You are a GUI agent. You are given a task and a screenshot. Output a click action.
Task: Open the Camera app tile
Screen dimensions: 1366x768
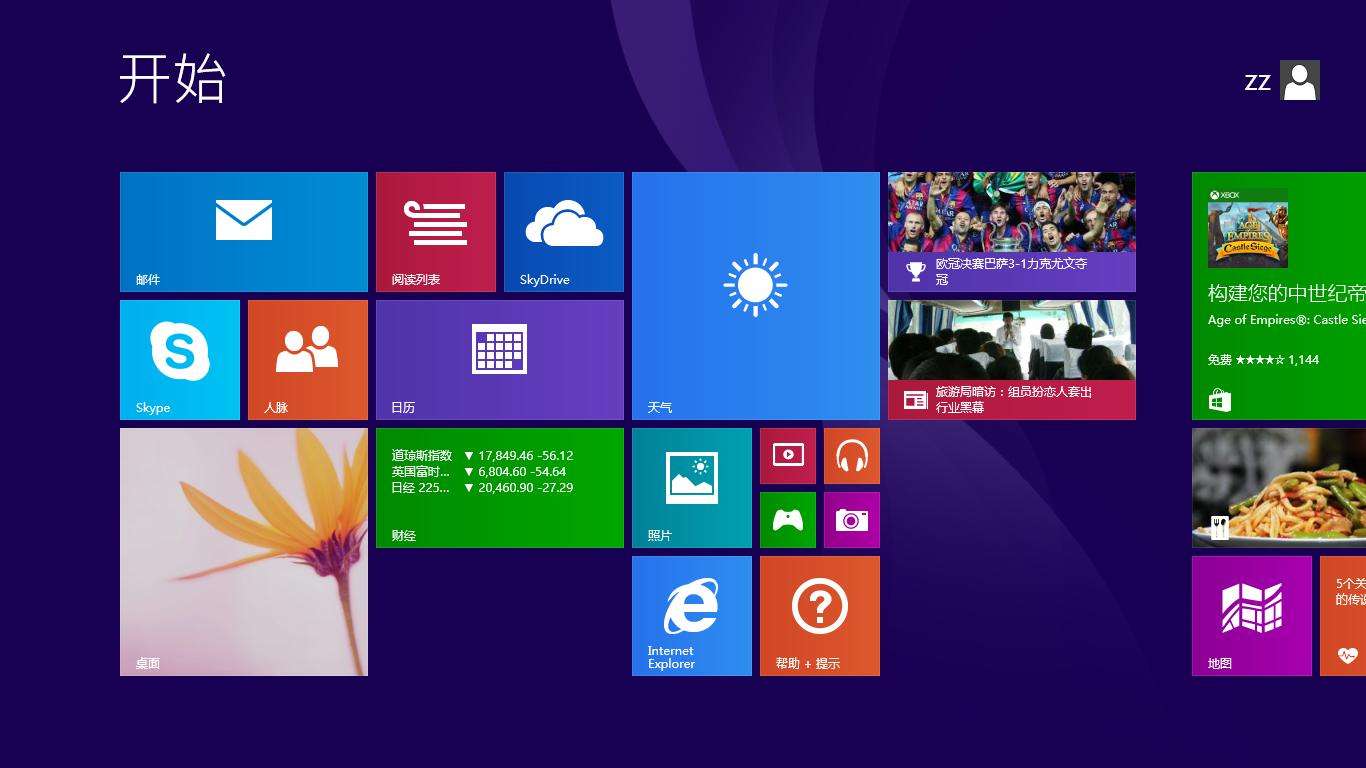point(851,519)
